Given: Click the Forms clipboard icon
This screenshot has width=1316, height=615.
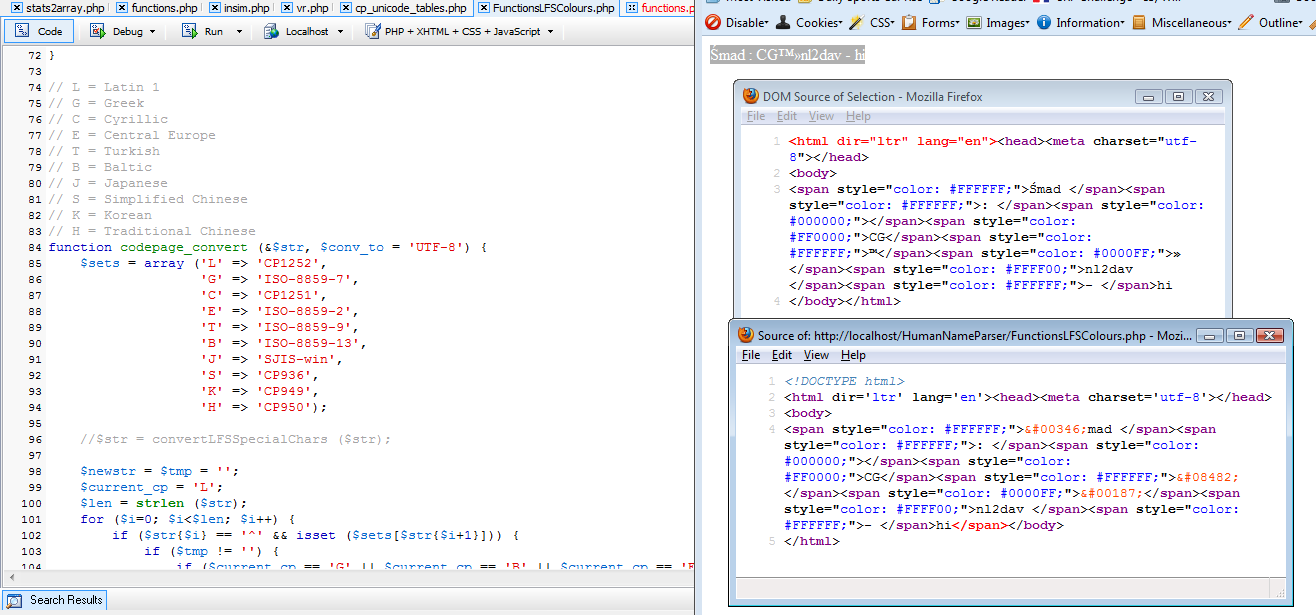Looking at the screenshot, I should coord(909,22).
